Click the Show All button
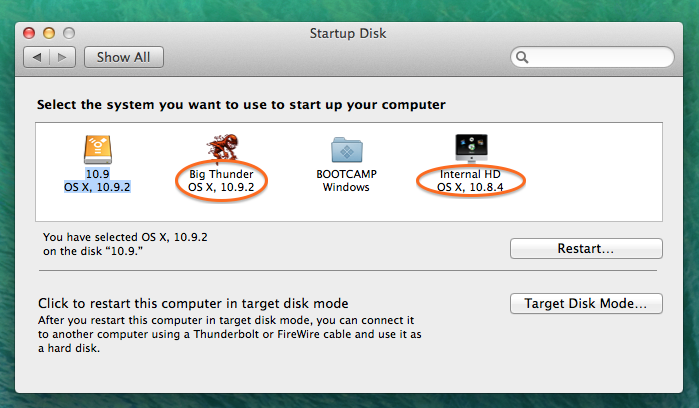This screenshot has height=408, width=699. (123, 57)
